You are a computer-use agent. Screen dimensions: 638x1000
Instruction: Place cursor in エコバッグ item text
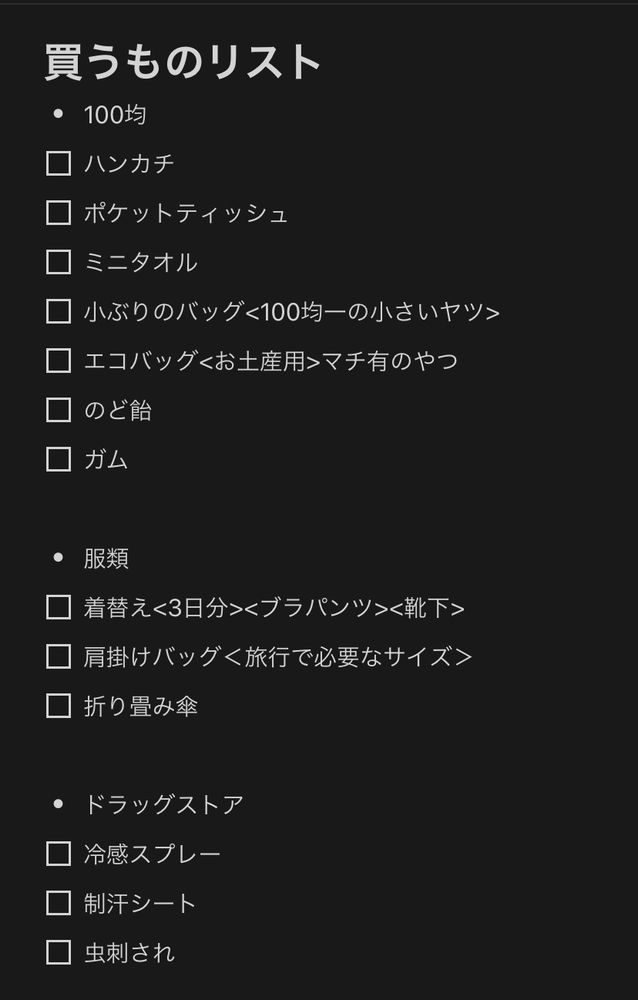[271, 361]
